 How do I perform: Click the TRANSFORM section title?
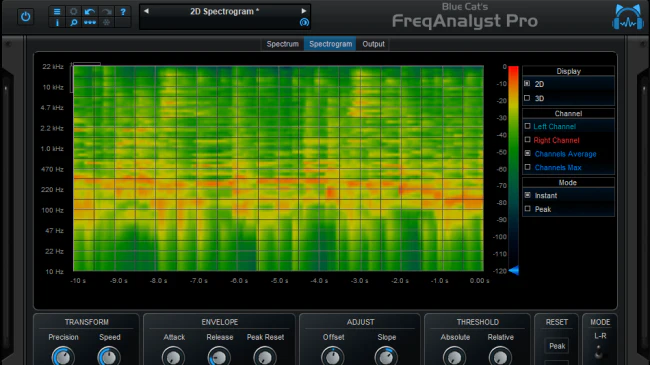coord(87,322)
